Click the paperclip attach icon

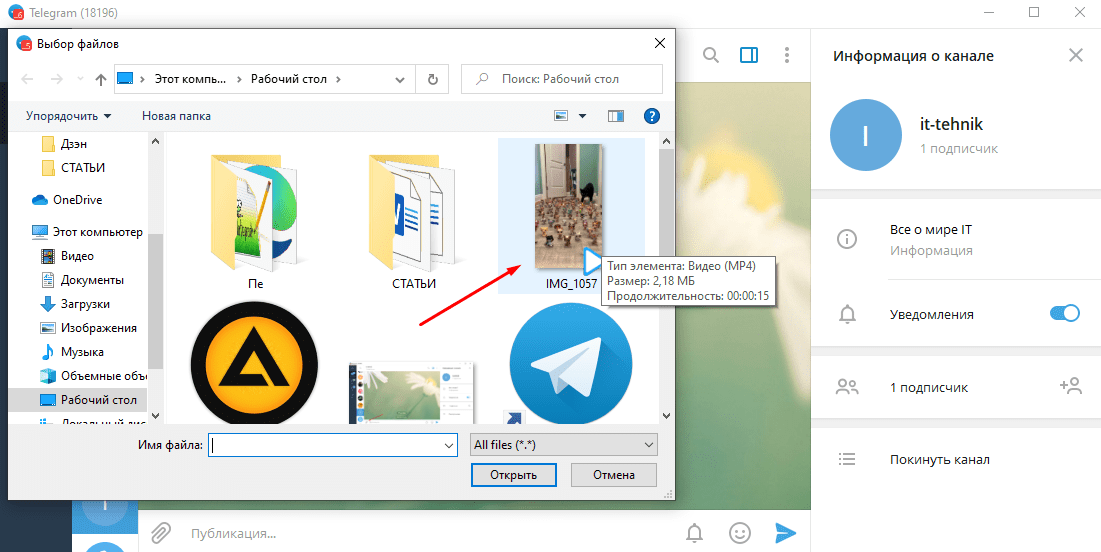pos(161,533)
